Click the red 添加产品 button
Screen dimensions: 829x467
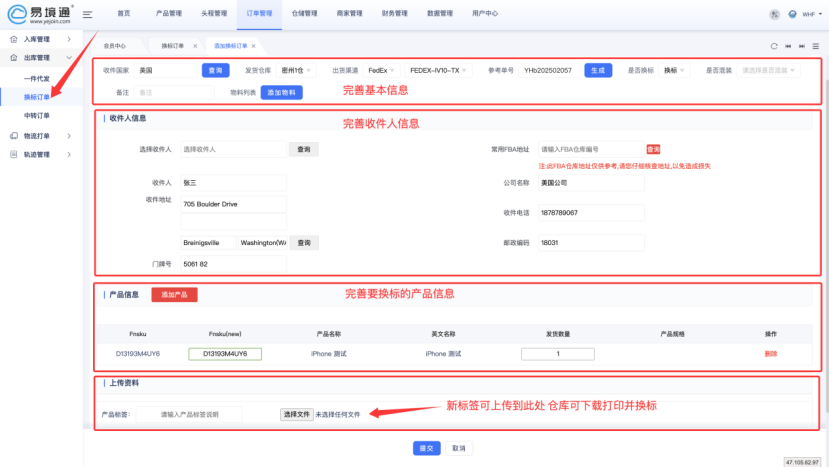click(174, 295)
